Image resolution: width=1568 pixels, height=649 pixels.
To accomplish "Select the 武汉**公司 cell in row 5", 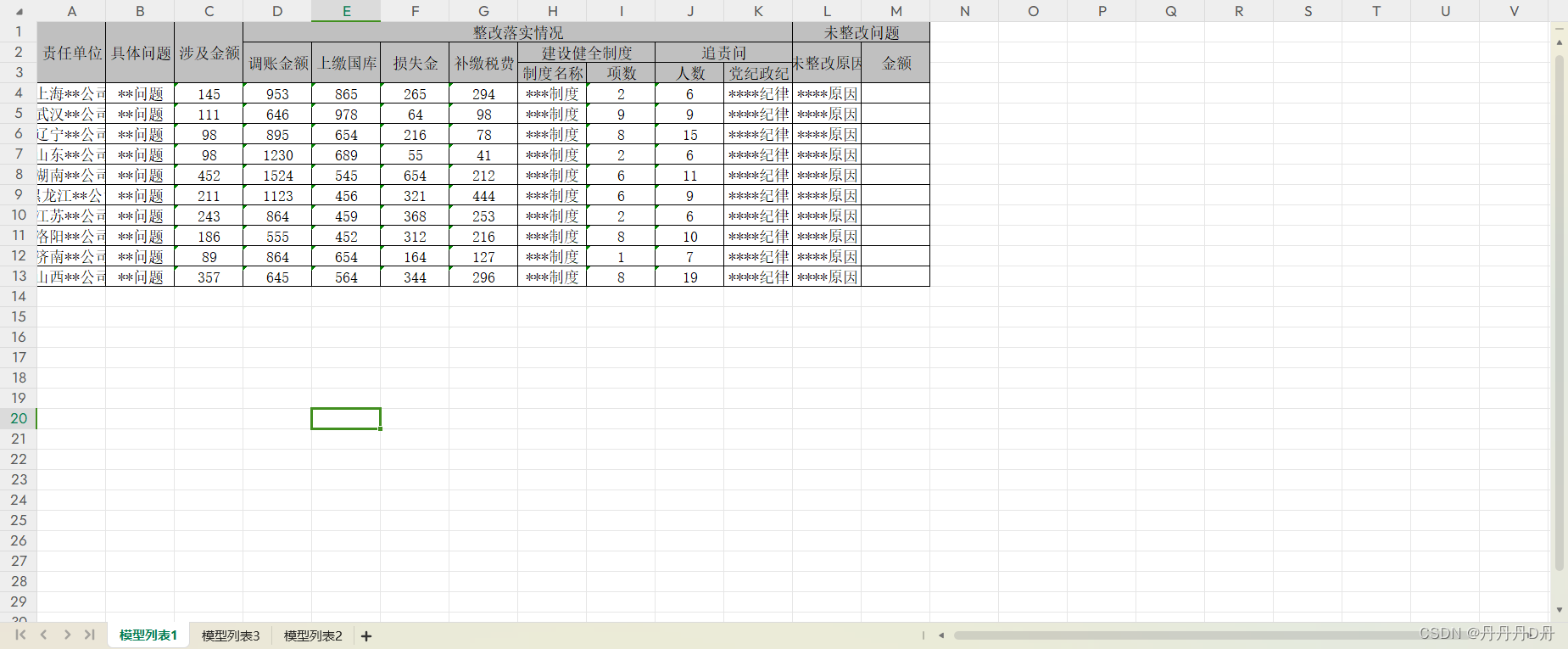I will point(71,114).
